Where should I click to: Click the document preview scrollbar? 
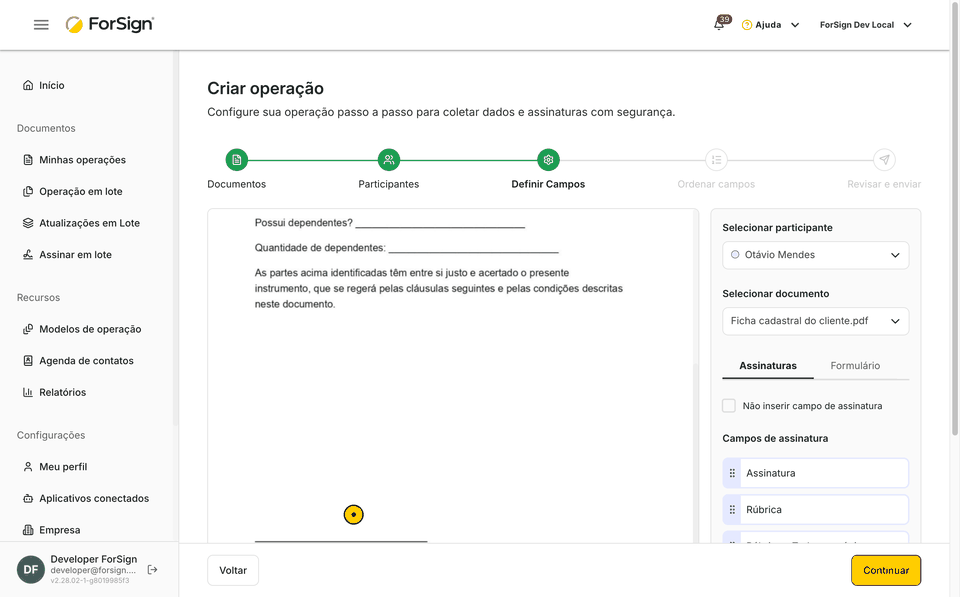pos(696,453)
